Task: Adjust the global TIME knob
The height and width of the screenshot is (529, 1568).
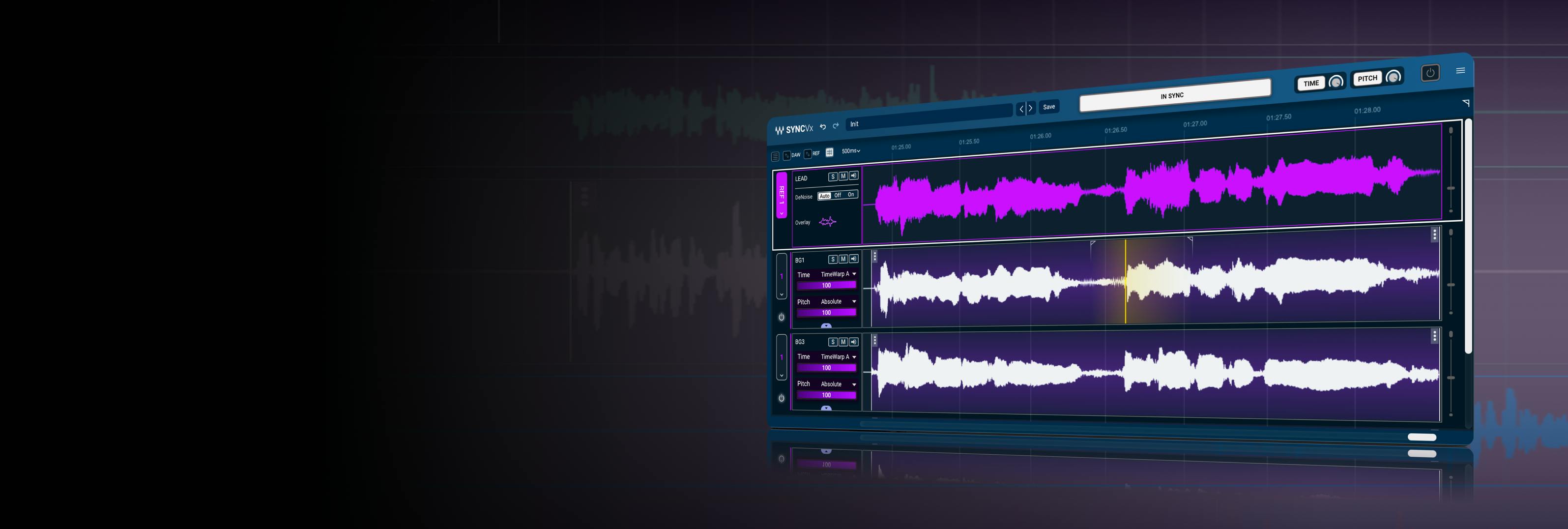Action: 1336,82
